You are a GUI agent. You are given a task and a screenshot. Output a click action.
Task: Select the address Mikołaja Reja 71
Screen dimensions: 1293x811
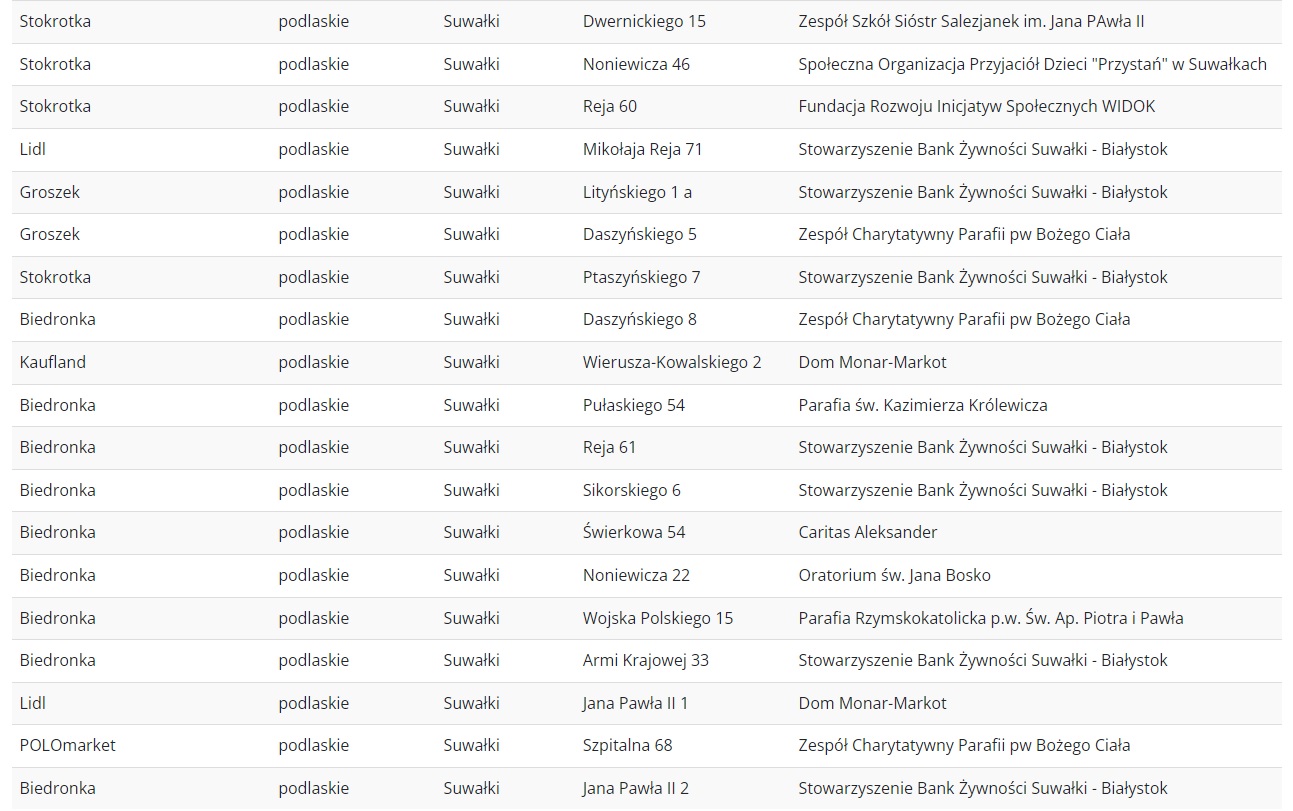pyautogui.click(x=643, y=149)
